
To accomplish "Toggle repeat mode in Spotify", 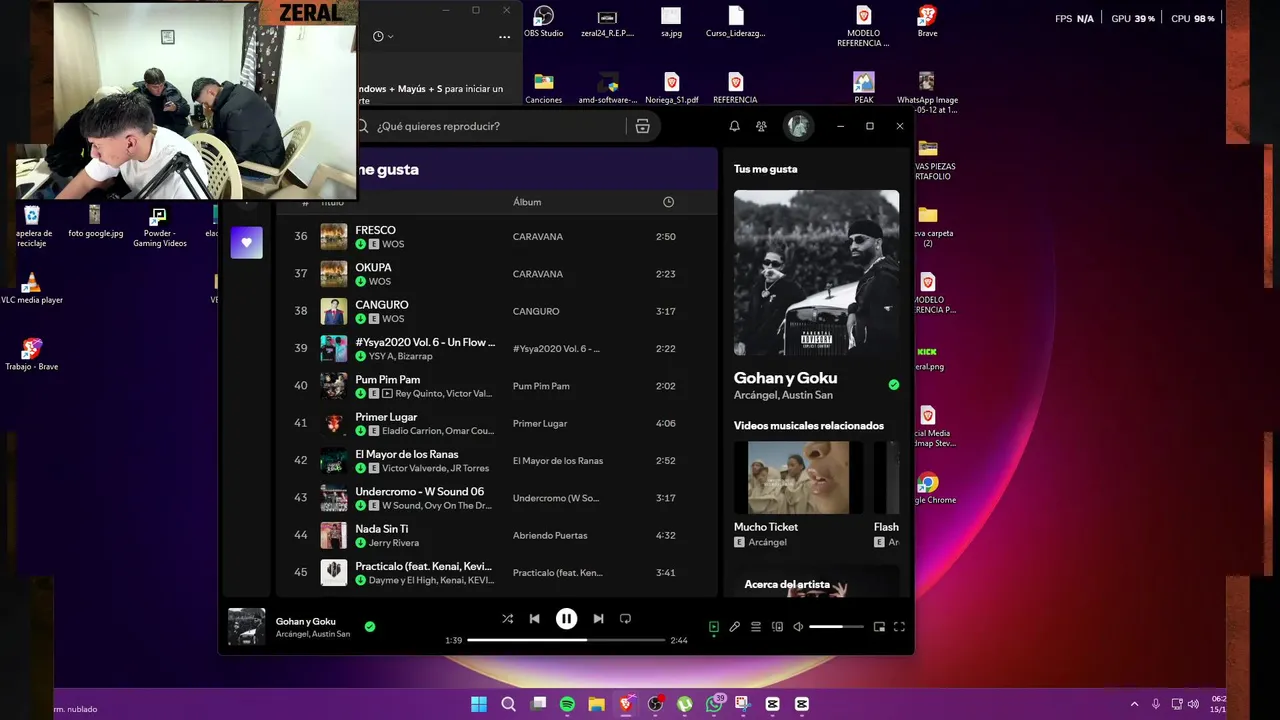I will 625,619.
